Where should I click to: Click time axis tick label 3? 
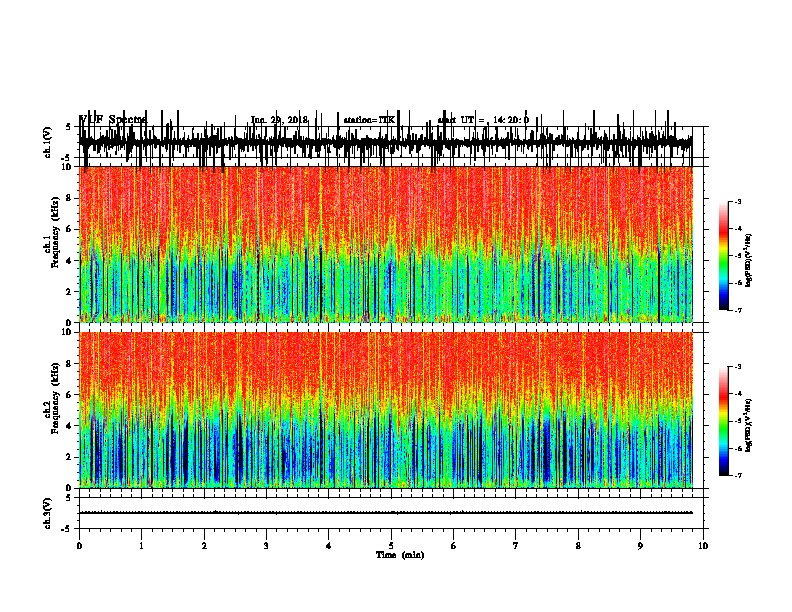click(266, 545)
